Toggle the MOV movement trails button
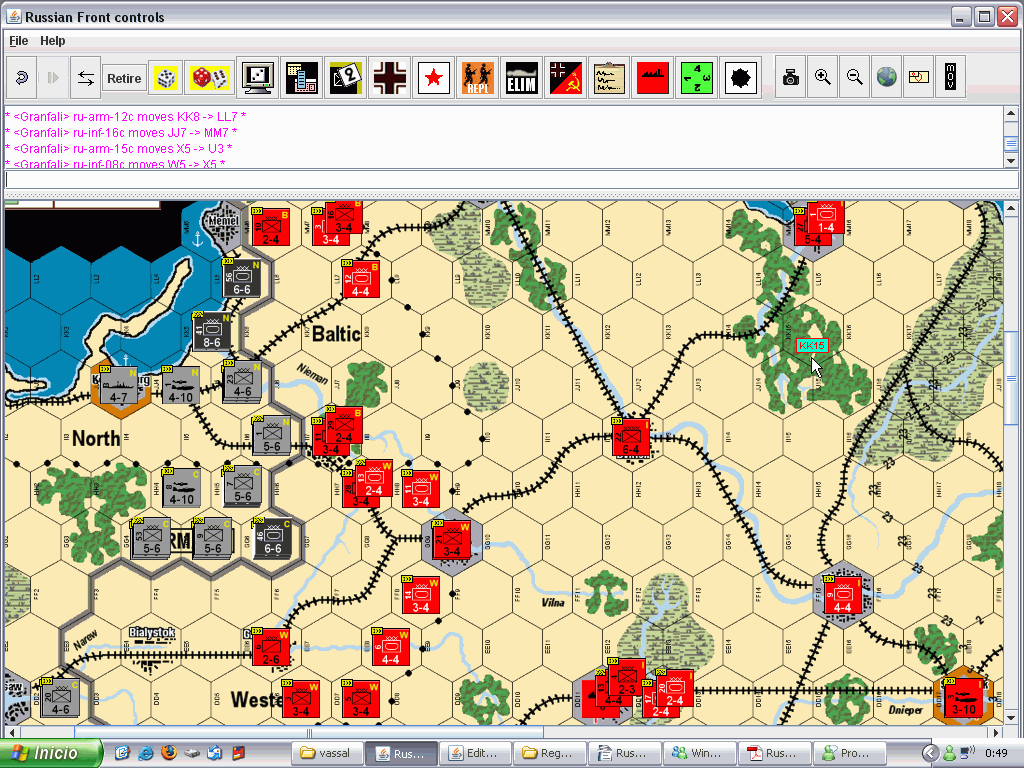Image resolution: width=1024 pixels, height=768 pixels. [950, 78]
